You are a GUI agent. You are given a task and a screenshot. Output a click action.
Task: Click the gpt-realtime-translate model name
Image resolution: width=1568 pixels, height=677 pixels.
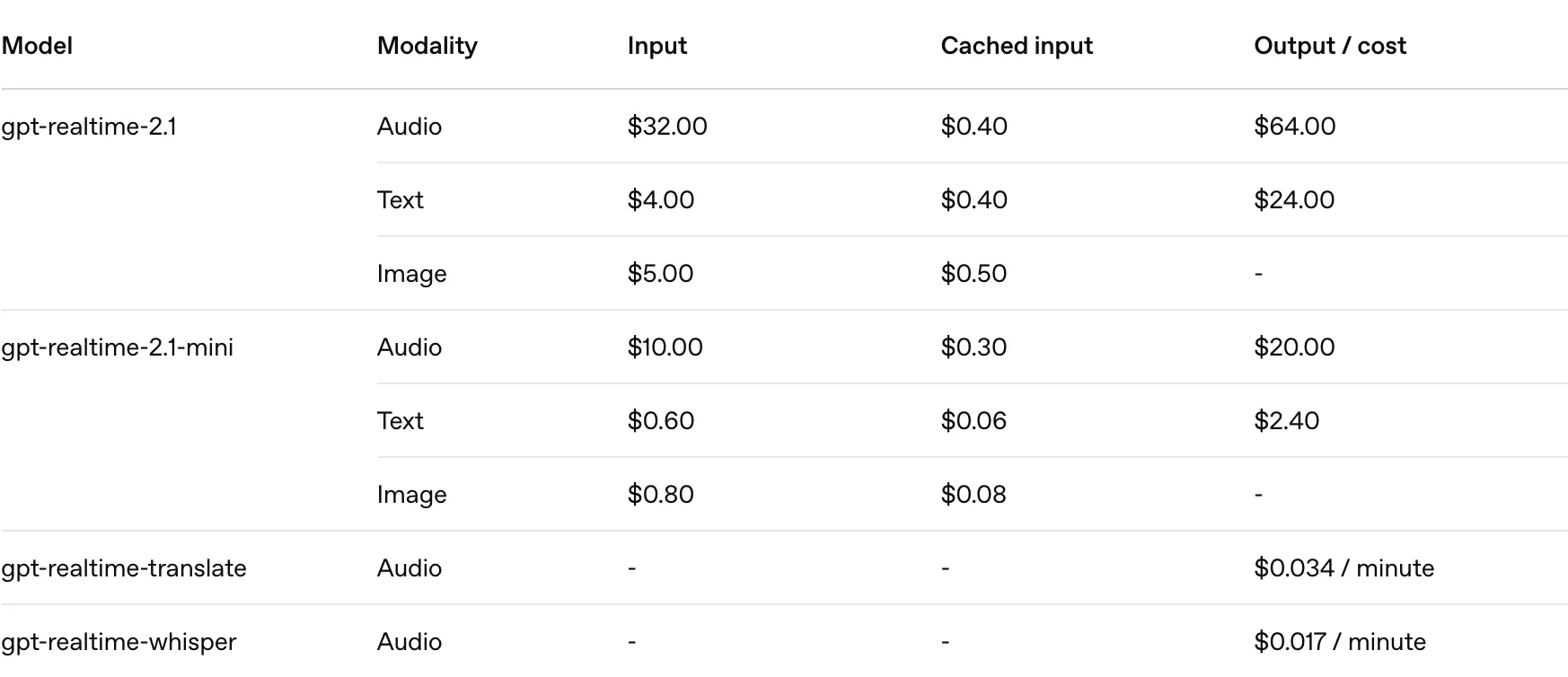[124, 568]
